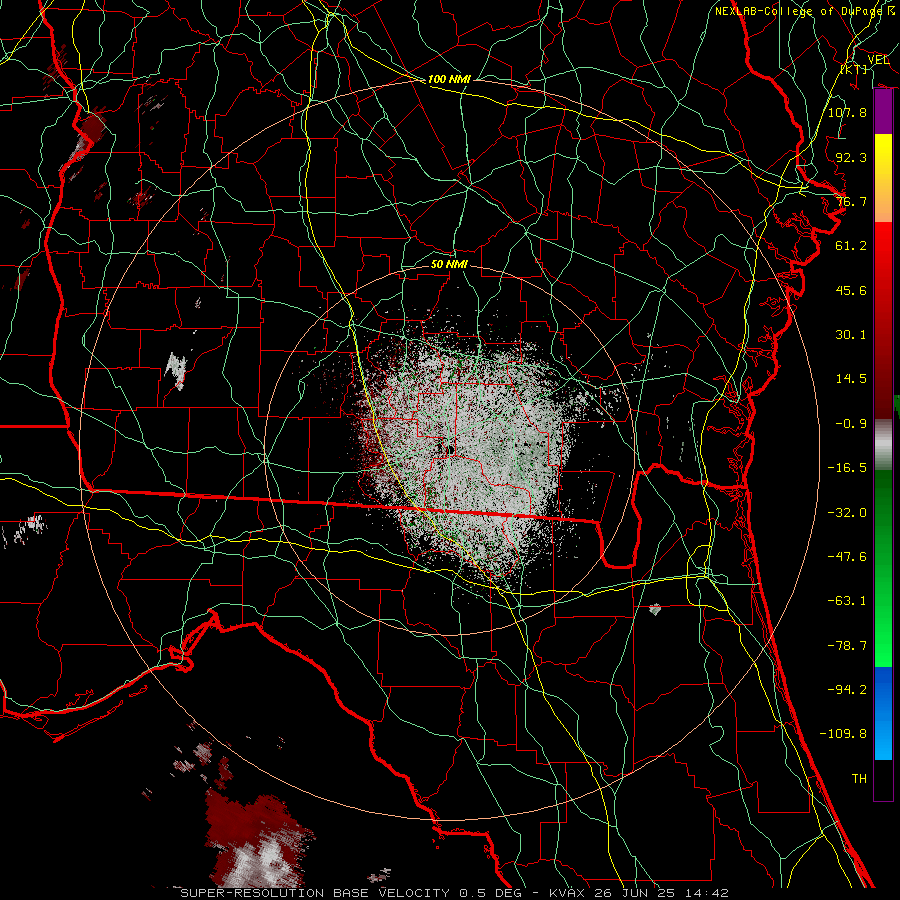The image size is (900, 900).
Task: Click the -109.8 legend value
Action: (x=843, y=734)
